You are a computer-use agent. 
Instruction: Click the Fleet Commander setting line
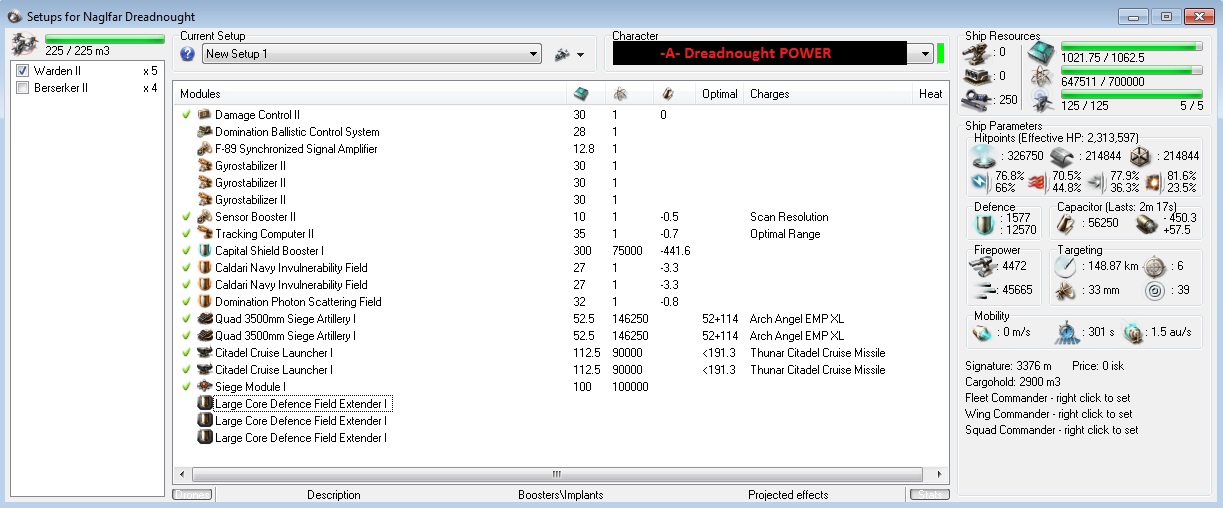(1049, 398)
